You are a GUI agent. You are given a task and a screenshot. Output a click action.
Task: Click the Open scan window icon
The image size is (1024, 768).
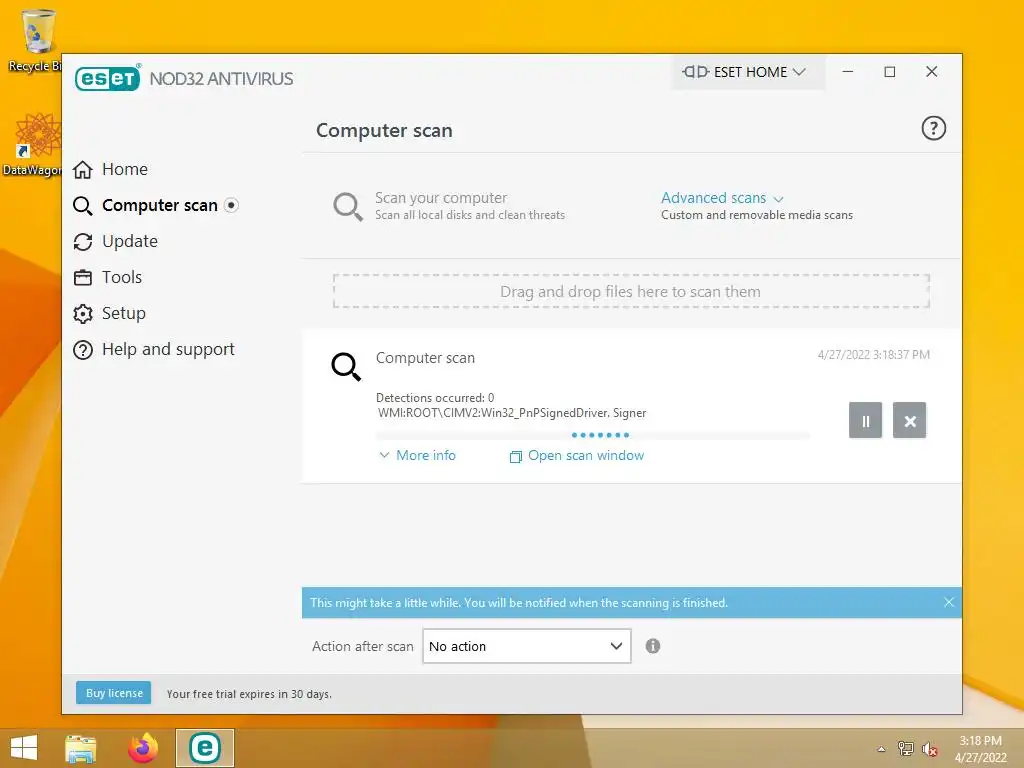[515, 456]
